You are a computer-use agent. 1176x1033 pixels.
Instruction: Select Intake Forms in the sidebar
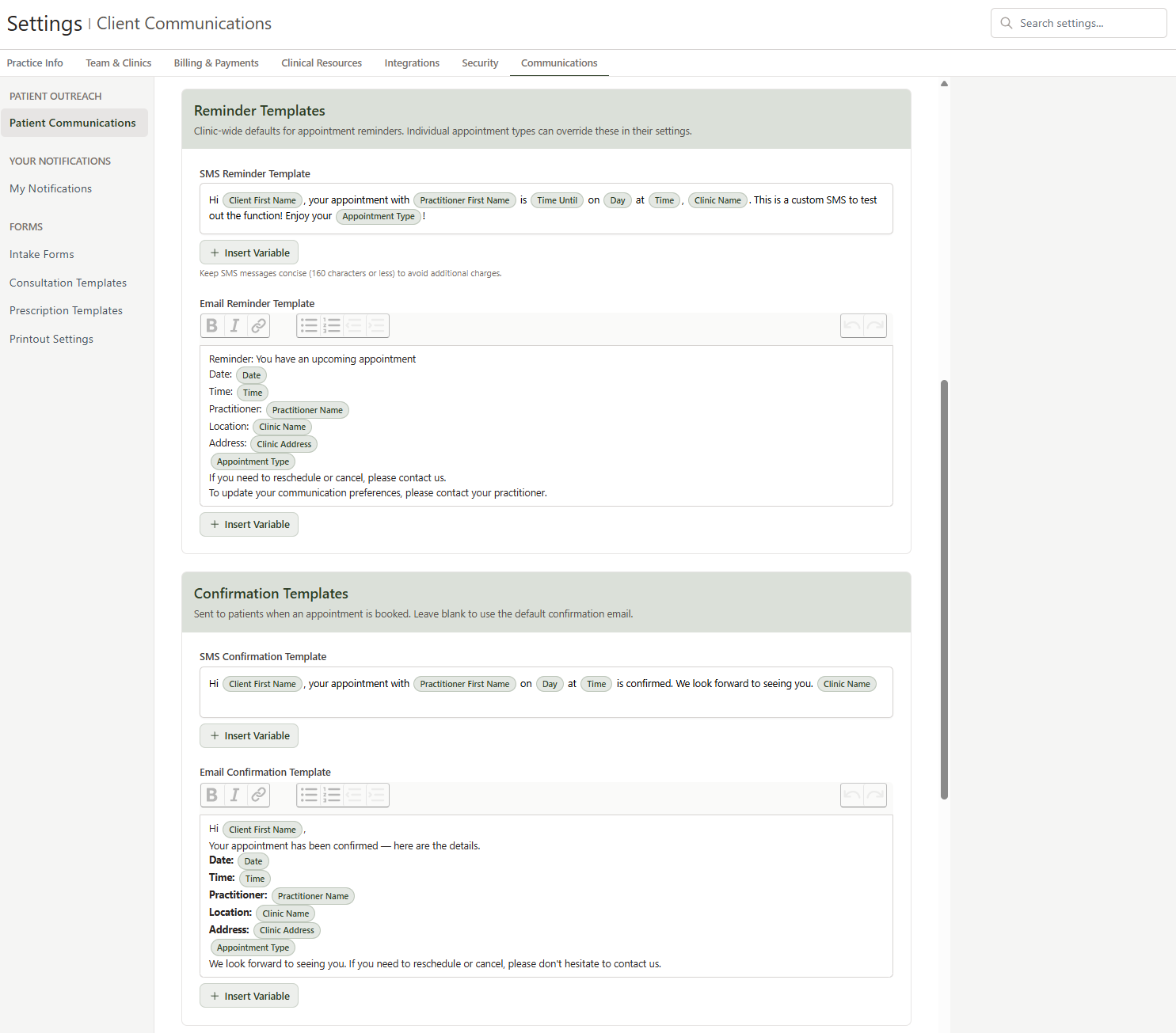pos(41,254)
